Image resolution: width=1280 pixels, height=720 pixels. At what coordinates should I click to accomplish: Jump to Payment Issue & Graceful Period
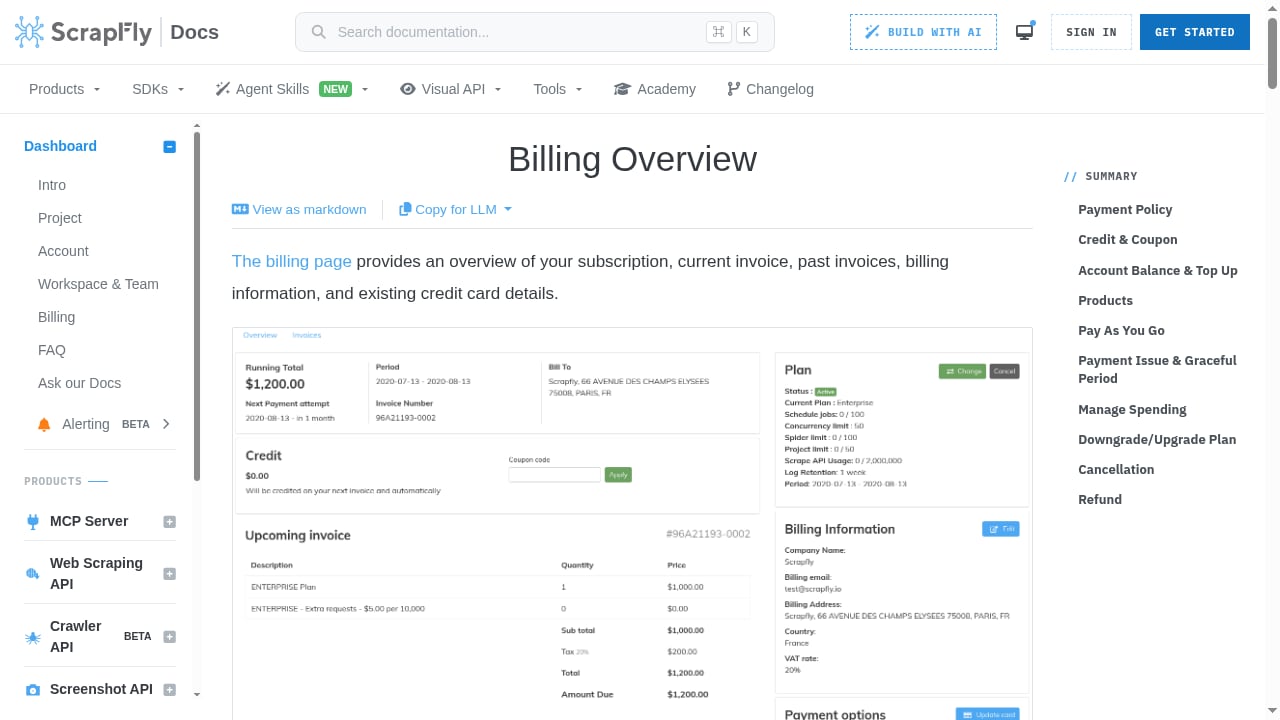[x=1157, y=369]
